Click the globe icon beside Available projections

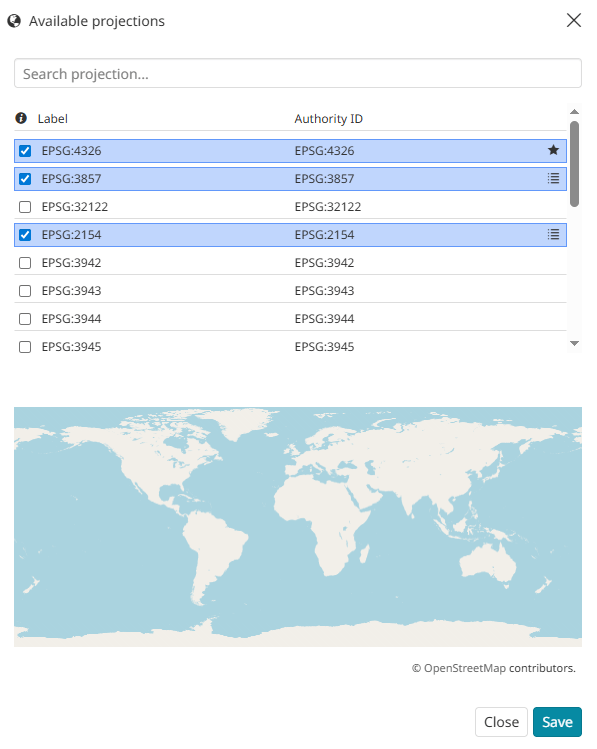pos(14,21)
